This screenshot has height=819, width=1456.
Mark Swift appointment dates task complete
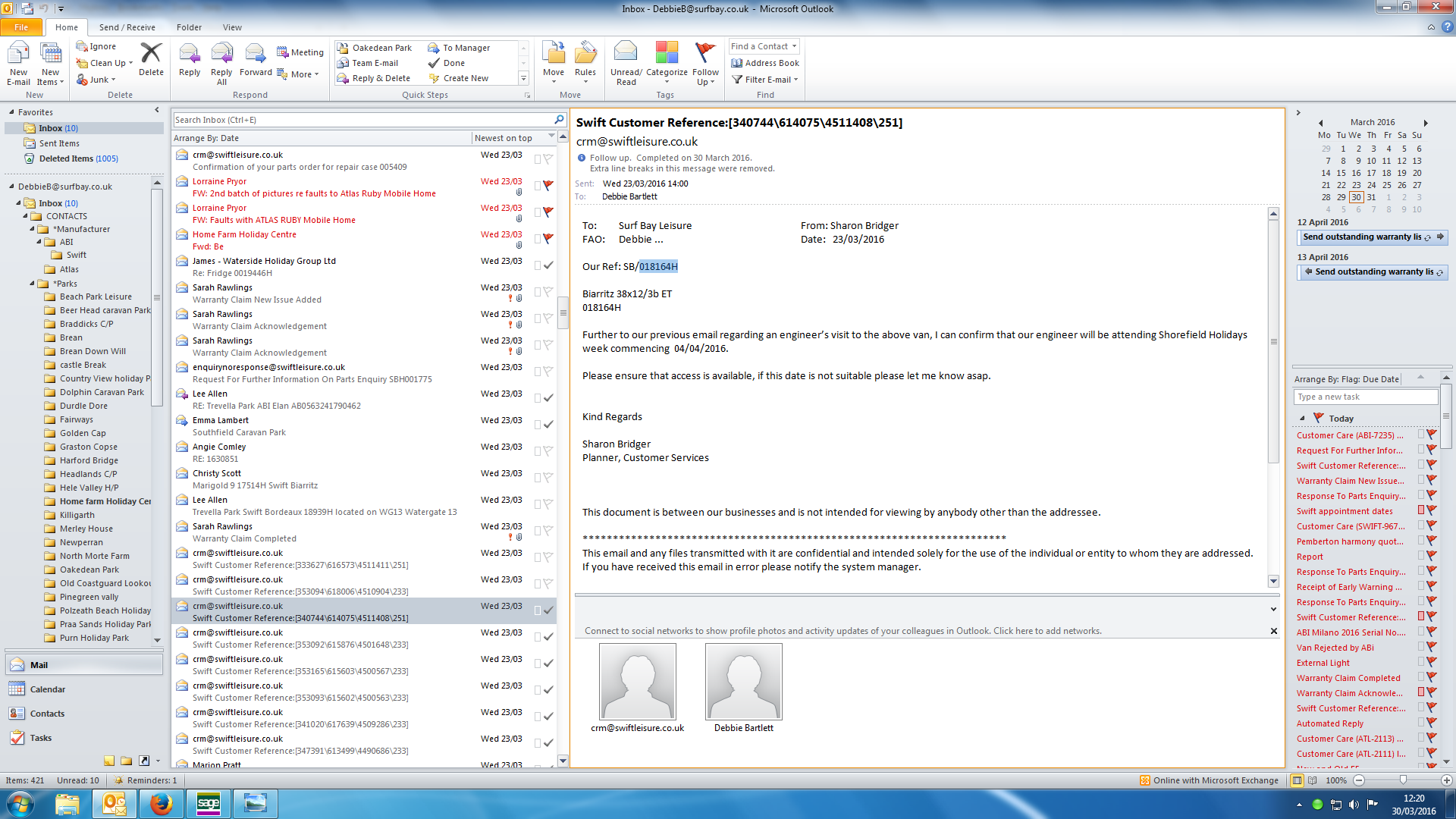(x=1432, y=511)
